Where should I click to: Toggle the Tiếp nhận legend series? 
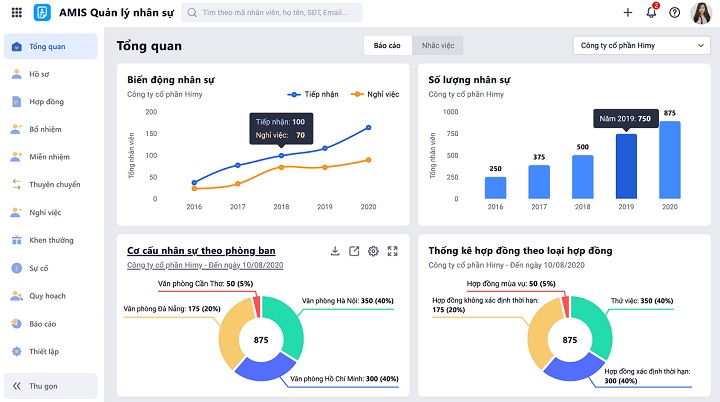(313, 94)
